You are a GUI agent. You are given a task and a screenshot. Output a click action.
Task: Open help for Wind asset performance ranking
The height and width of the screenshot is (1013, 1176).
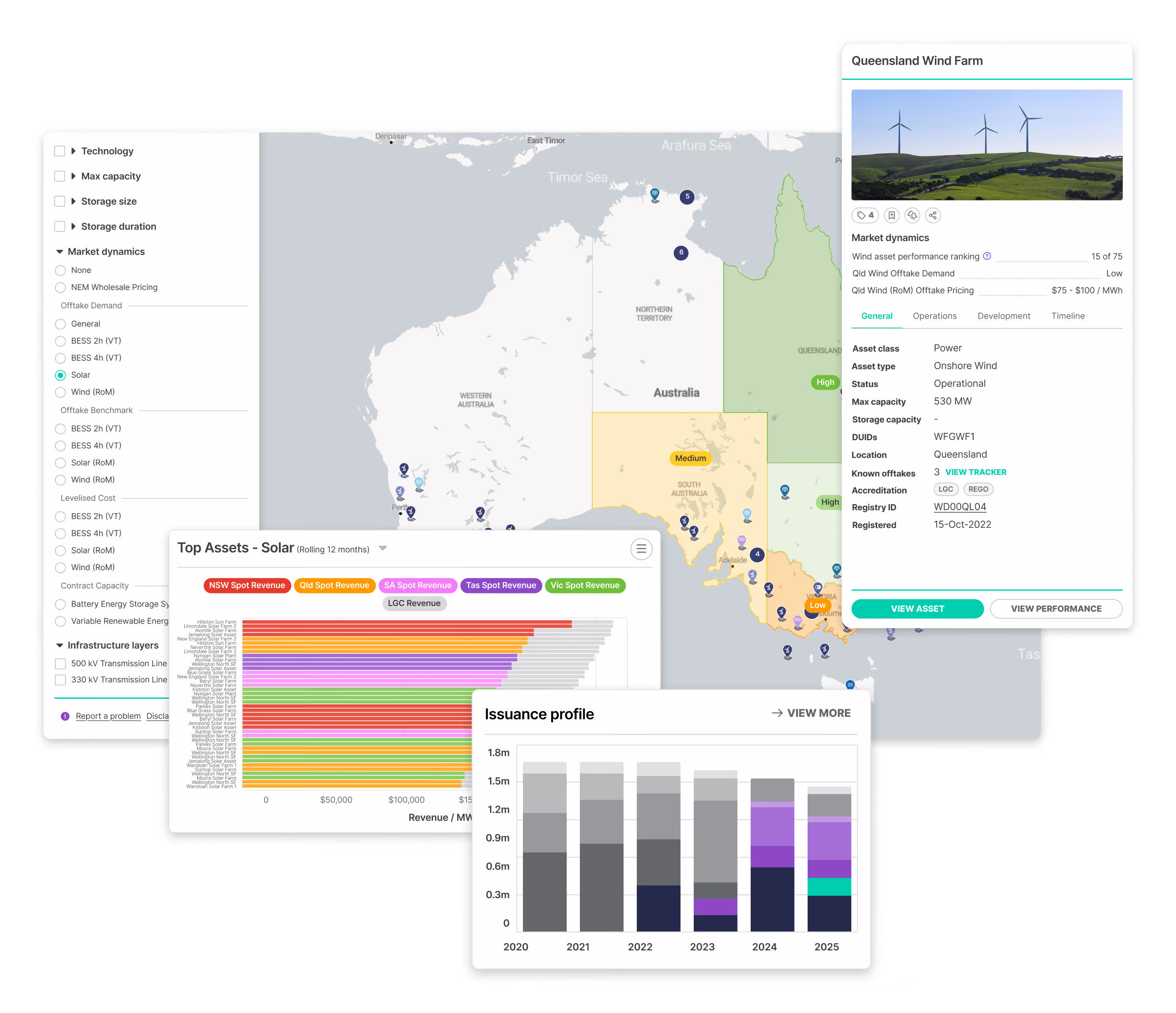[987, 256]
